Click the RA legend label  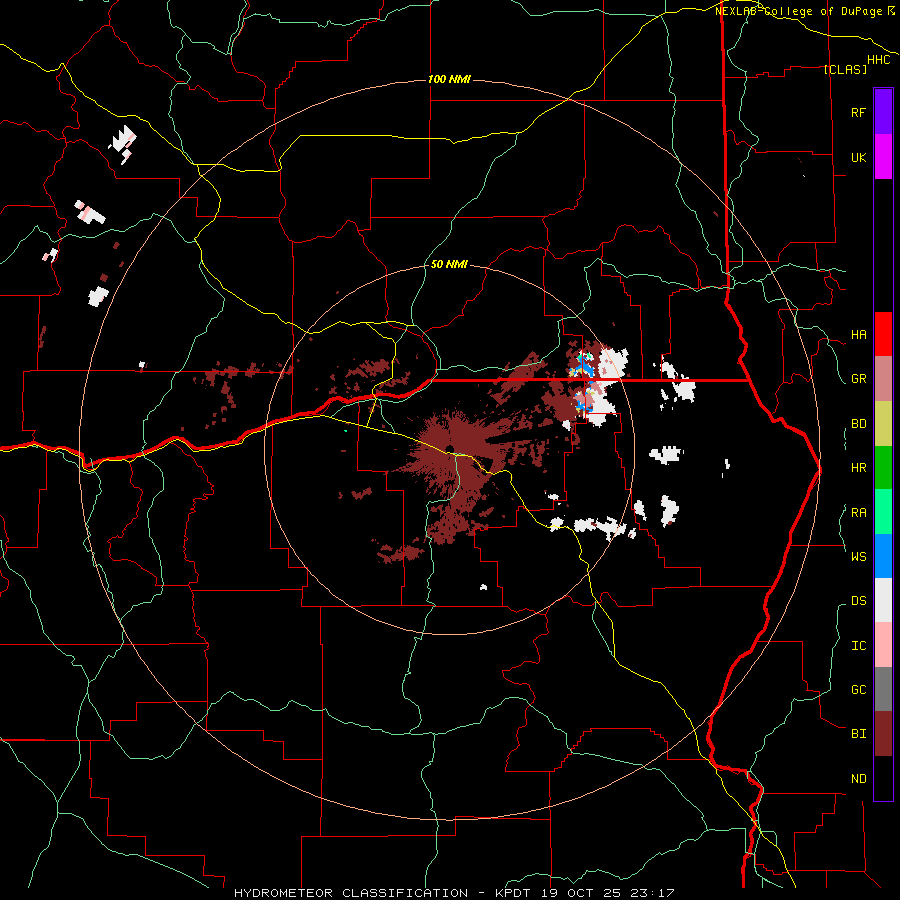858,512
